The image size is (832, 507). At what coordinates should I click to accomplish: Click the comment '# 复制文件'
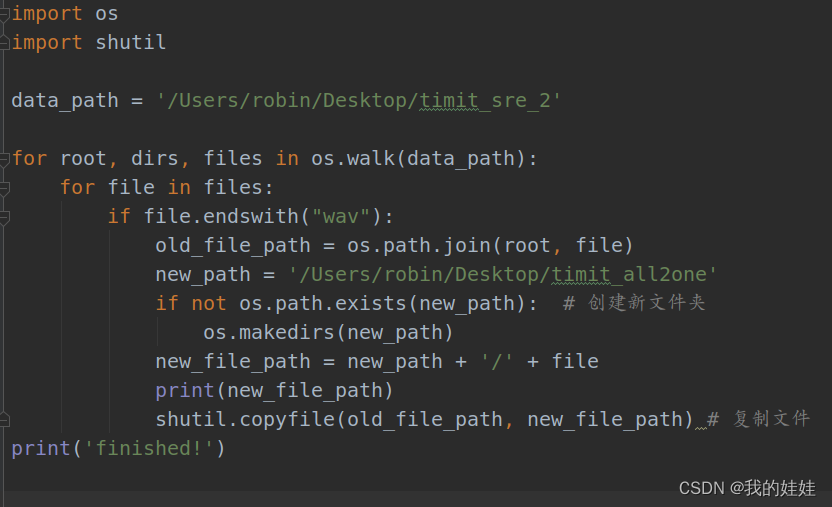(759, 419)
